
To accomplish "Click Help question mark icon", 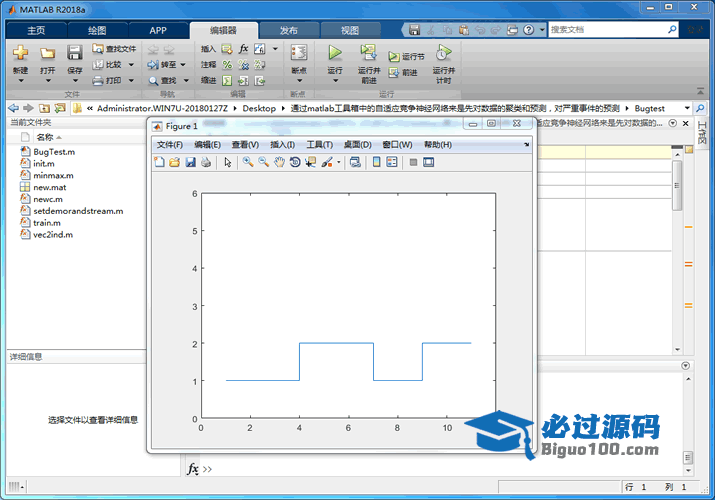I will (x=528, y=30).
